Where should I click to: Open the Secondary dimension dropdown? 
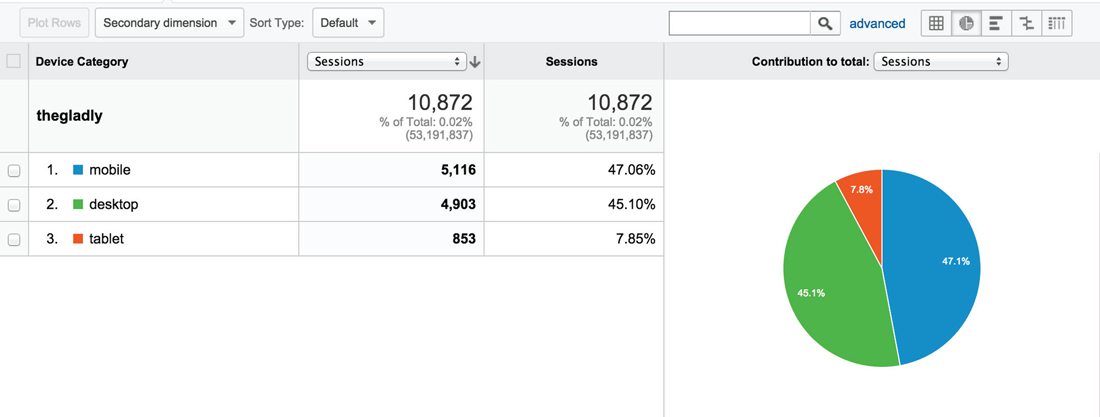(x=169, y=23)
